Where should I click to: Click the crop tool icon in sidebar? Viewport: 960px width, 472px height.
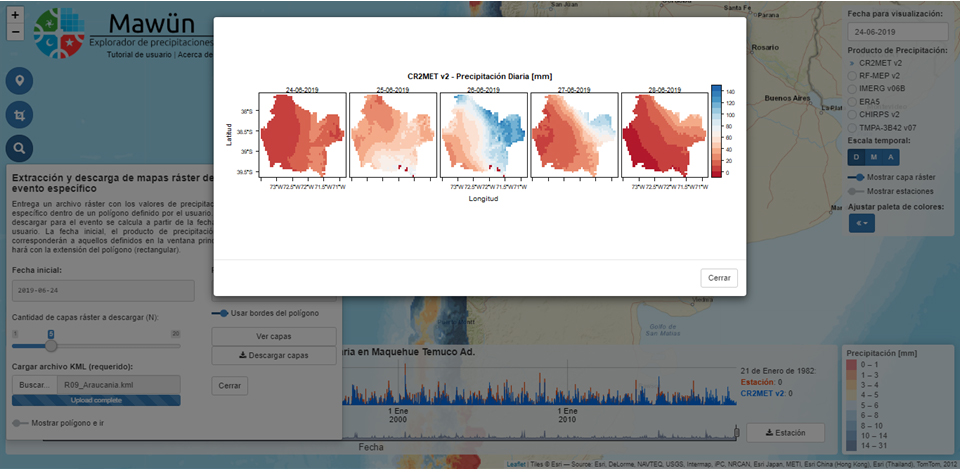(20, 115)
